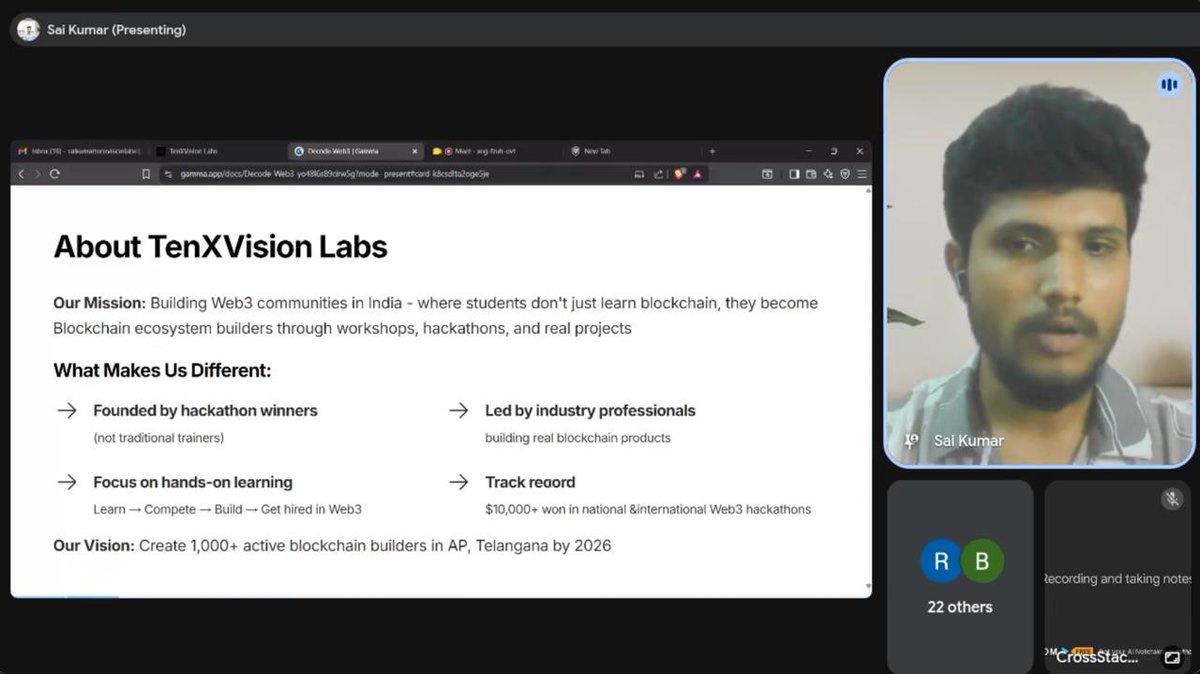Image resolution: width=1200 pixels, height=674 pixels.
Task: Open the CrossStack notetaker tile
Action: (1119, 576)
